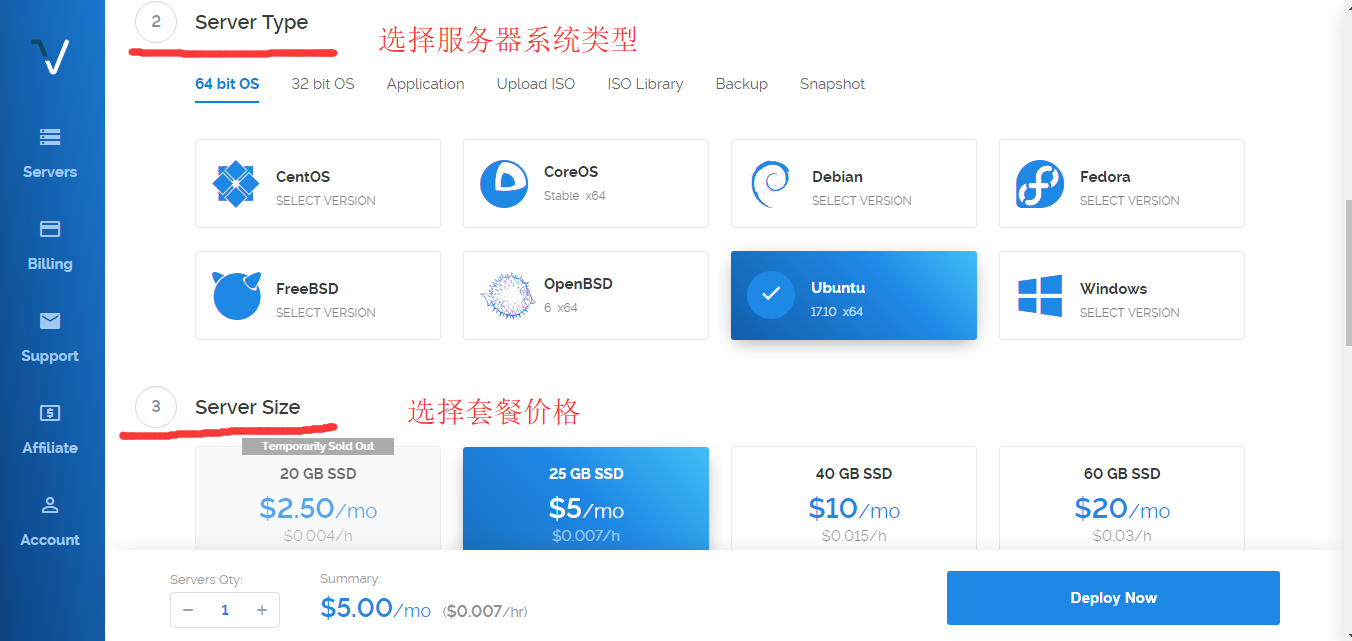Click the Vultr logo in the sidebar

(50, 56)
